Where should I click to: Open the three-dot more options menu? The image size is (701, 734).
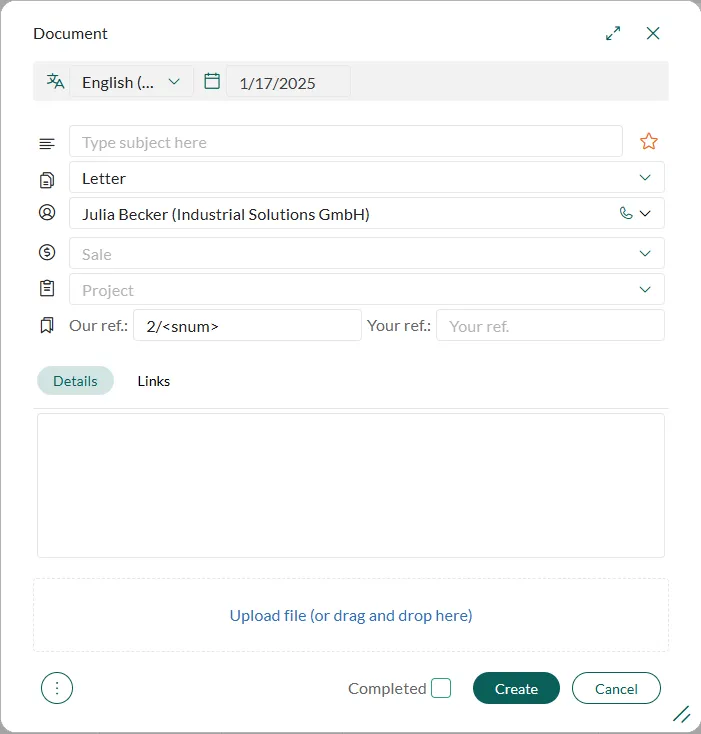click(57, 688)
